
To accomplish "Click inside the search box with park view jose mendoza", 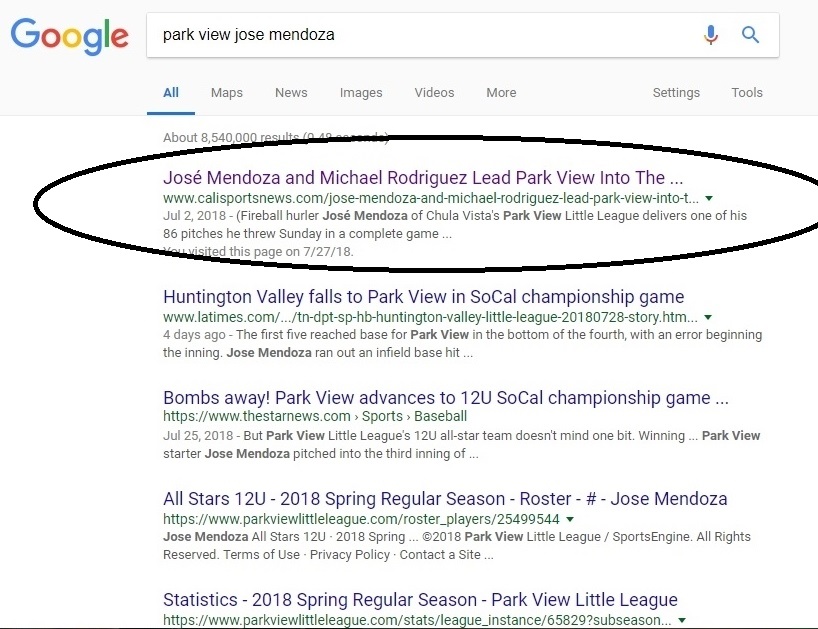I will point(423,35).
